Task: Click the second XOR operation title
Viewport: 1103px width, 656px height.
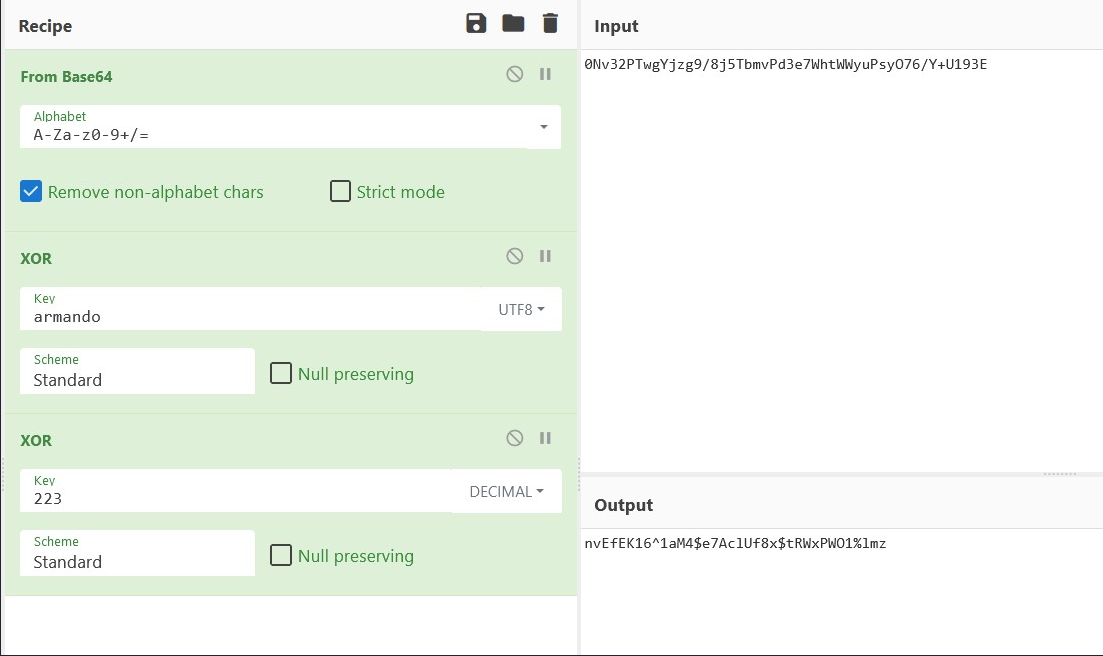Action: (36, 440)
